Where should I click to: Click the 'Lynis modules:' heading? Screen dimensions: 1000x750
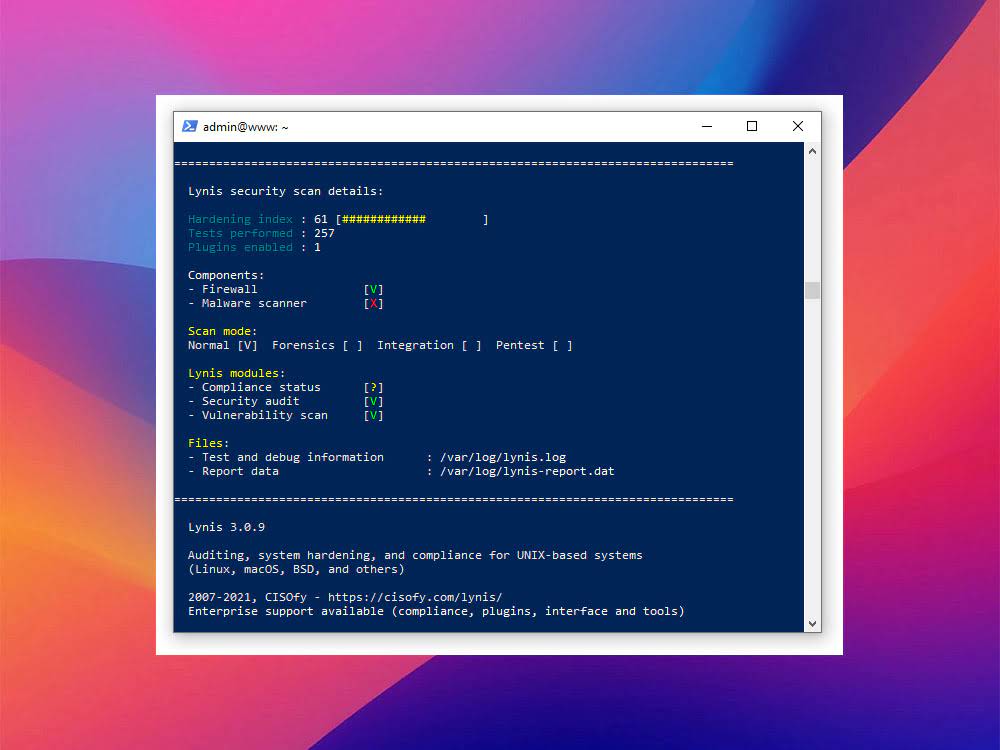coord(237,374)
